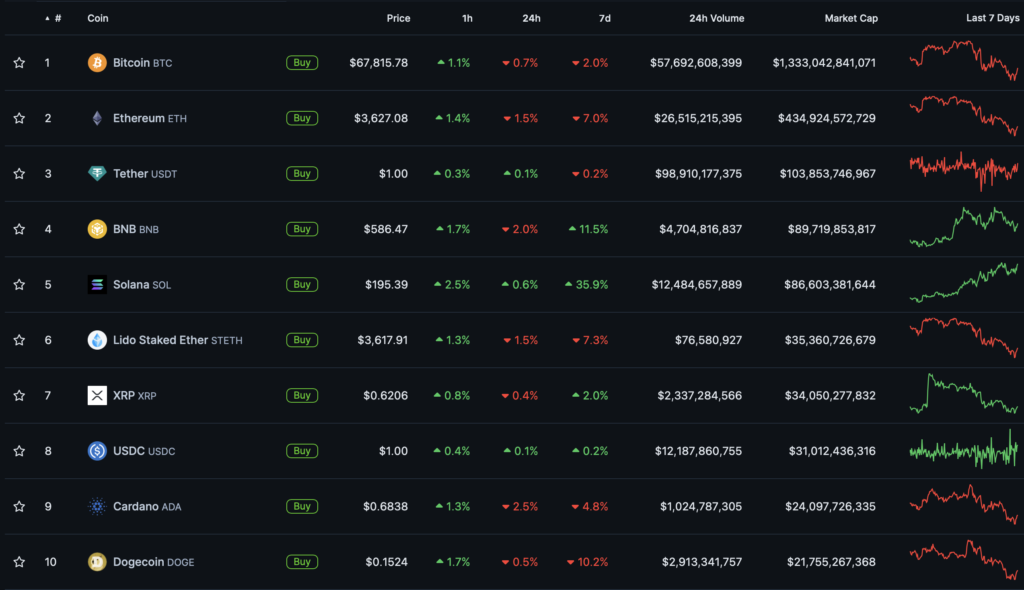Sort by the 7d change header
Viewport: 1024px width, 590px height.
click(x=603, y=18)
